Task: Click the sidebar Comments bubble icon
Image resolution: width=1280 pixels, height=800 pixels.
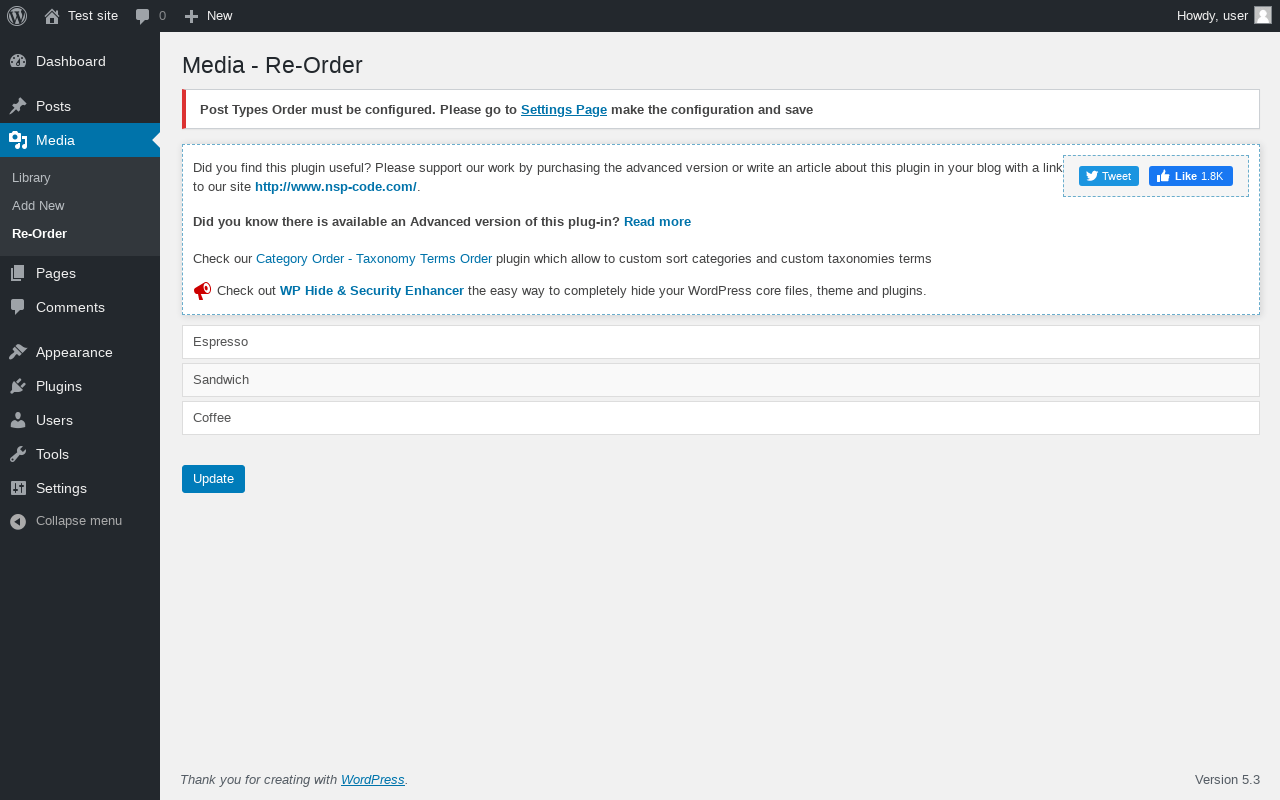Action: [x=18, y=307]
